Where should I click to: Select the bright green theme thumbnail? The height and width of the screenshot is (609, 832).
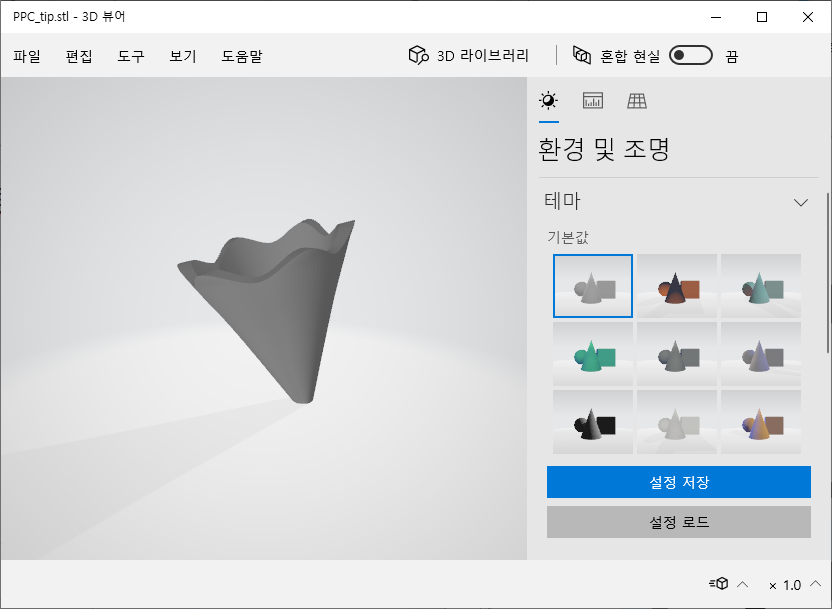tap(593, 354)
